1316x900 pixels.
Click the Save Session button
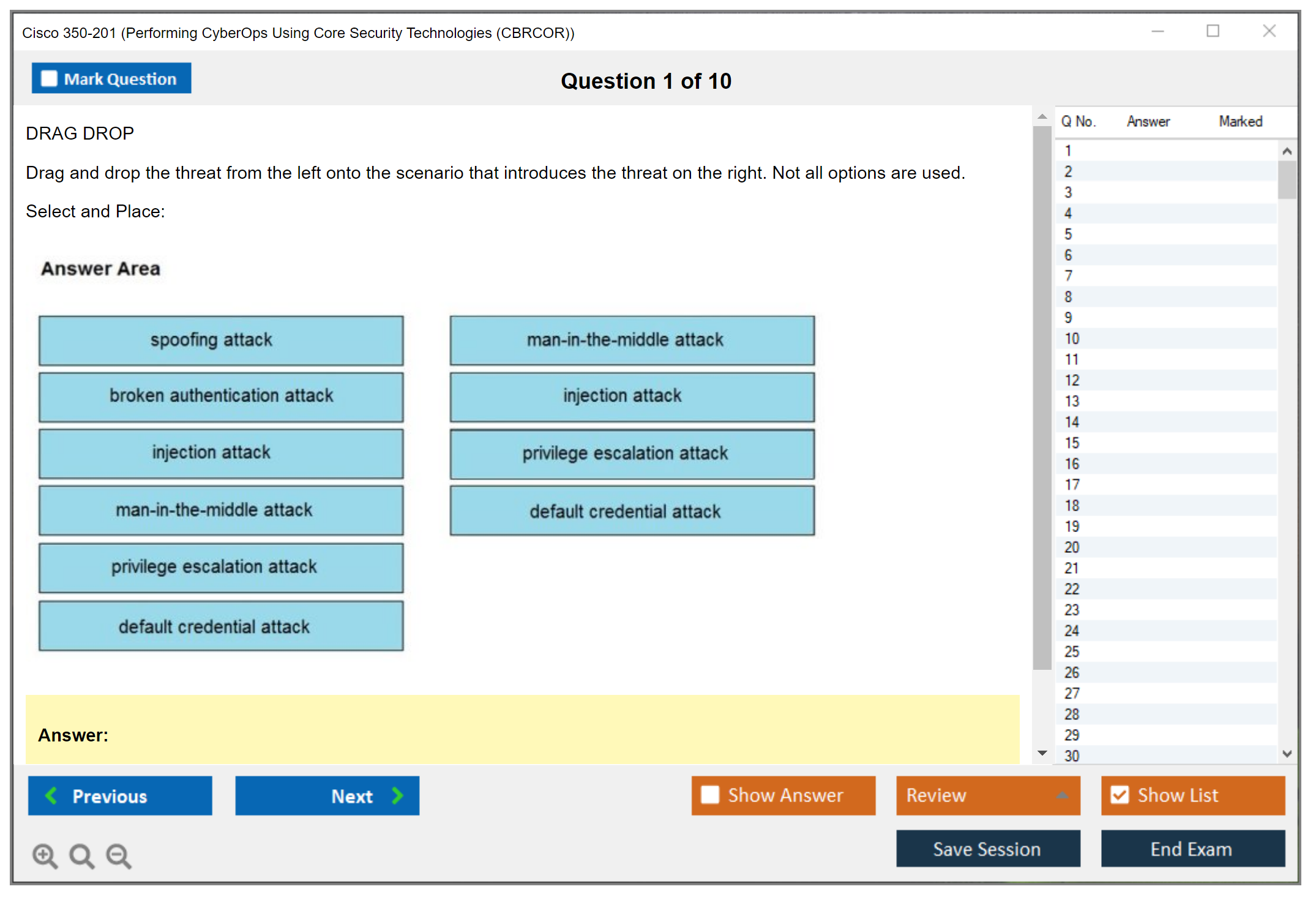[x=987, y=849]
